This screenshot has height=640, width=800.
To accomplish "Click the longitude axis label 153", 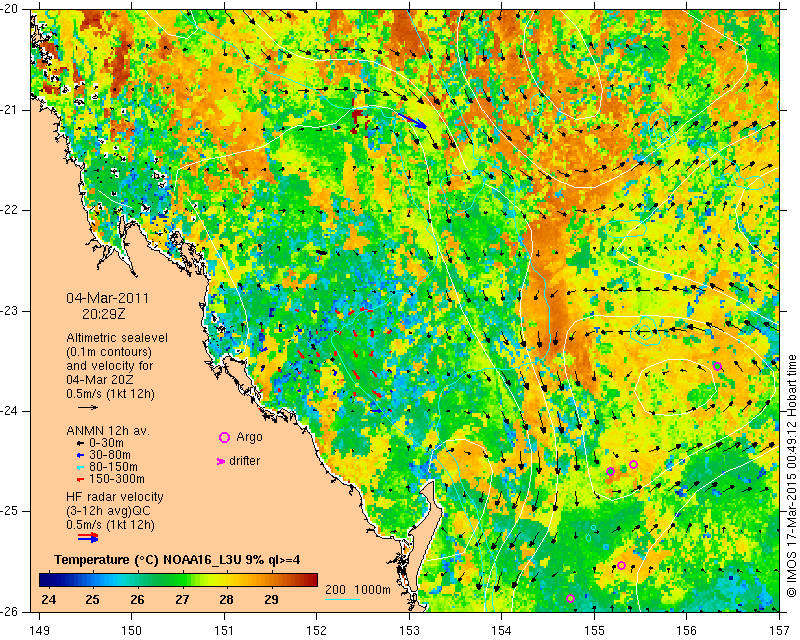I will (x=409, y=631).
